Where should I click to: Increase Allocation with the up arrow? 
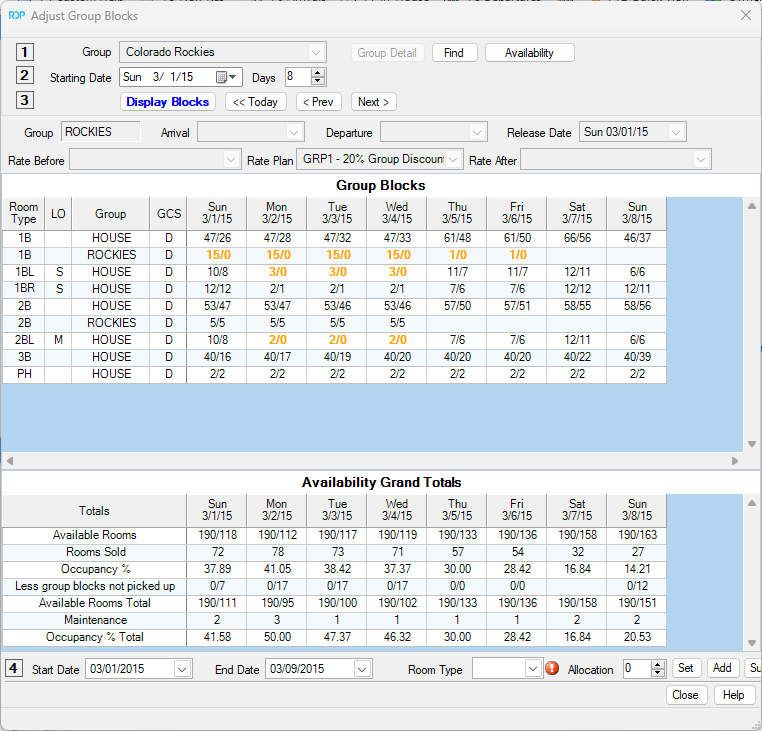coord(658,665)
